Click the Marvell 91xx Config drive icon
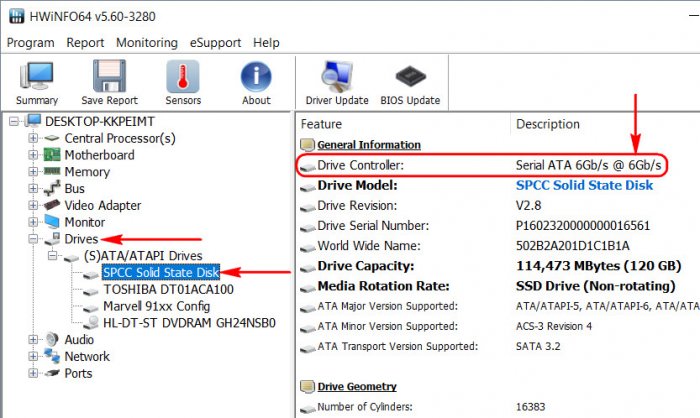Screen dimensions: 700x418 [x=91, y=307]
